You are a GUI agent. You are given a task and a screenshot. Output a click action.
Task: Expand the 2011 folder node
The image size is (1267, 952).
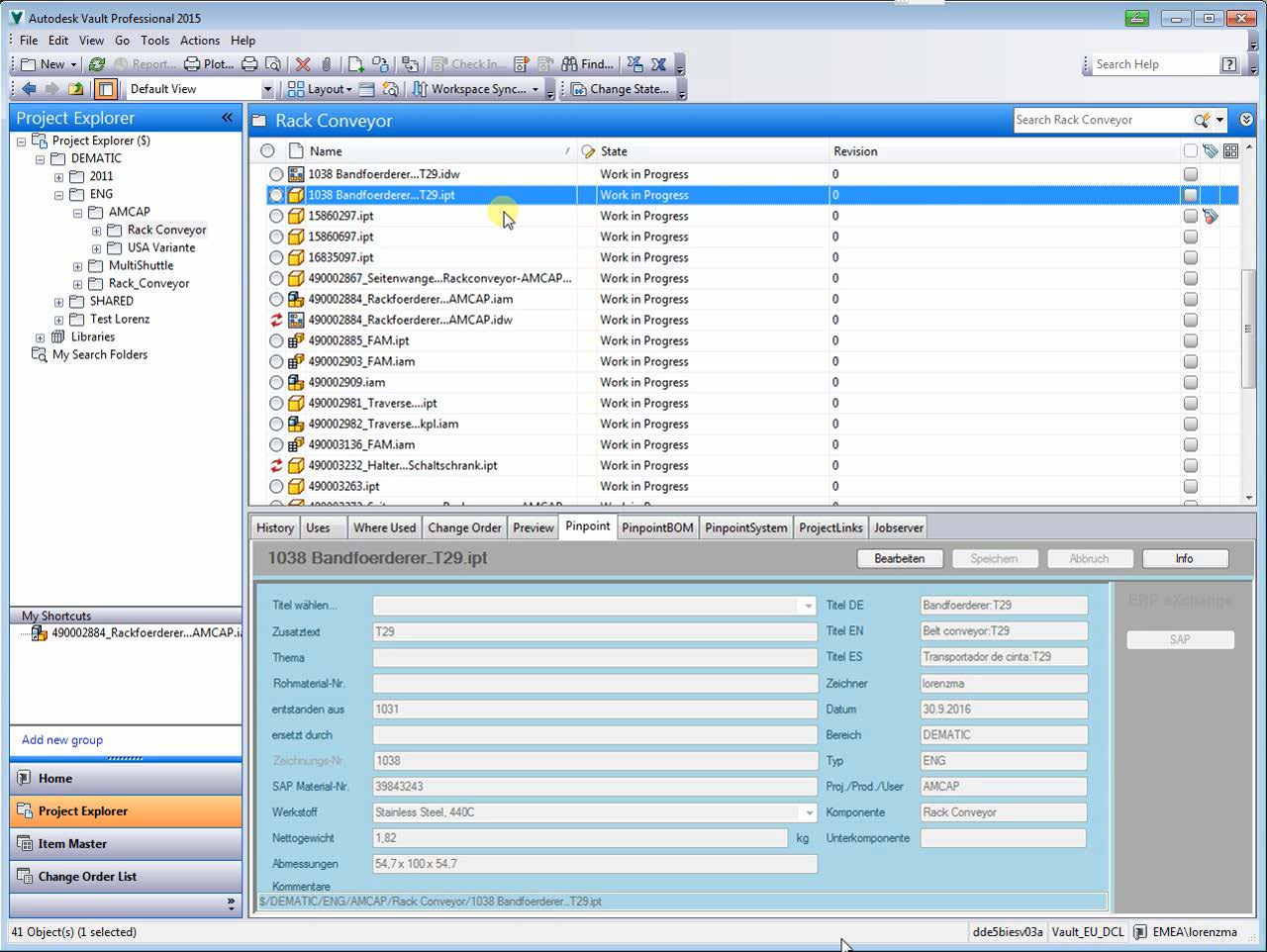58,177
